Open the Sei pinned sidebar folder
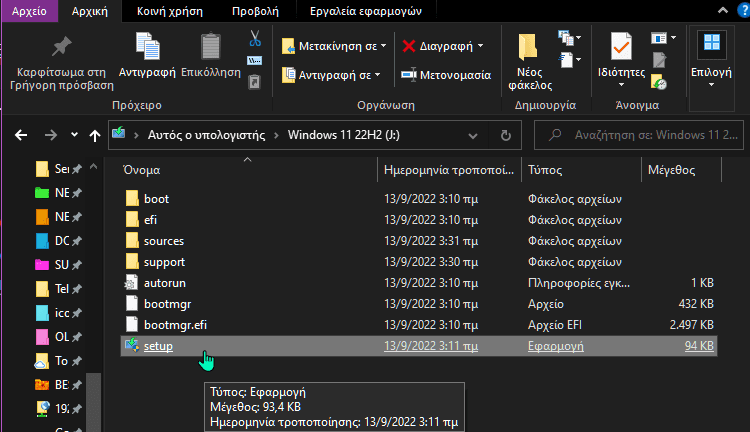This screenshot has height=432, width=750. pos(58,169)
